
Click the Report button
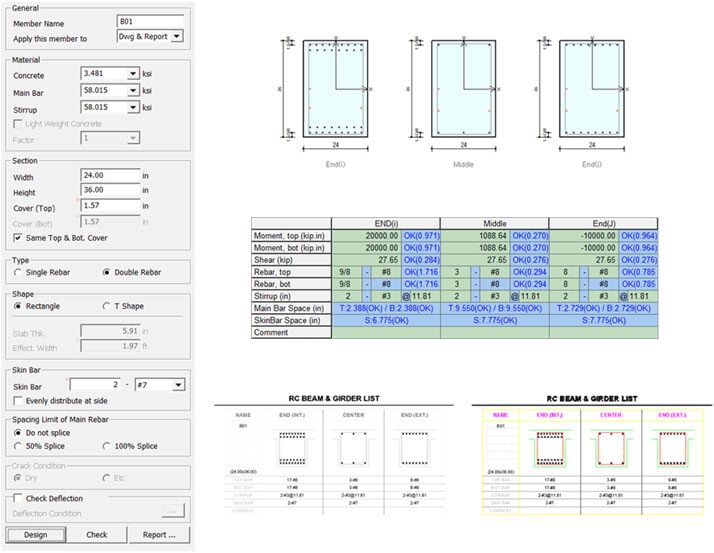tap(159, 534)
